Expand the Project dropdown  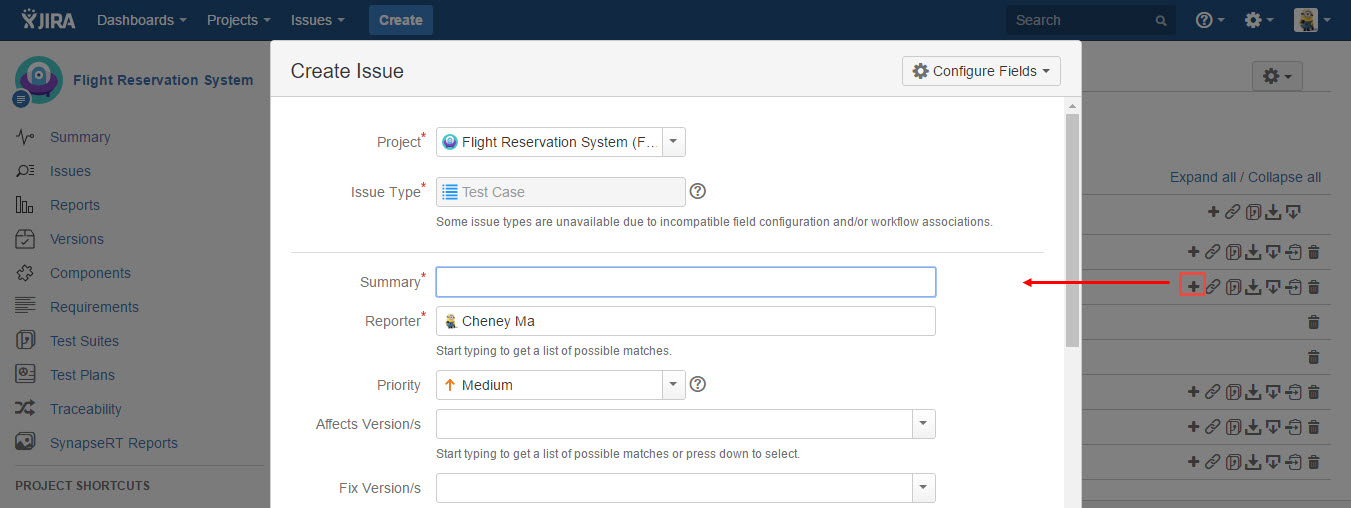coord(673,142)
